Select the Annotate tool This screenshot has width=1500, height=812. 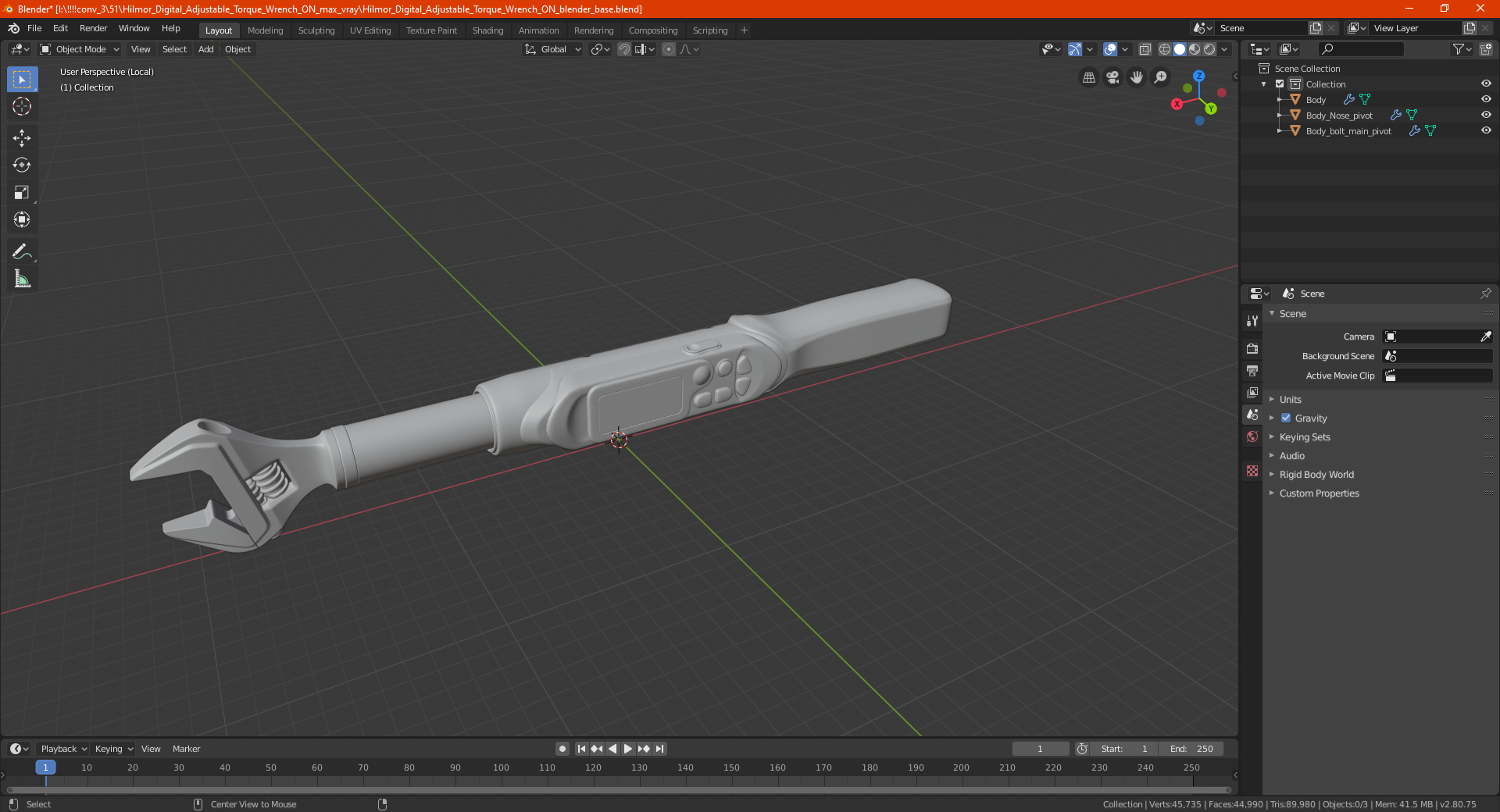[22, 251]
